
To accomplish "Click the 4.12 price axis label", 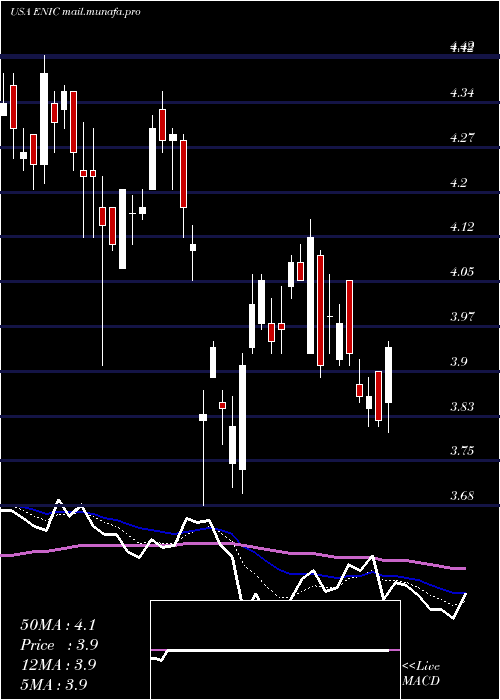I will 462,227.
